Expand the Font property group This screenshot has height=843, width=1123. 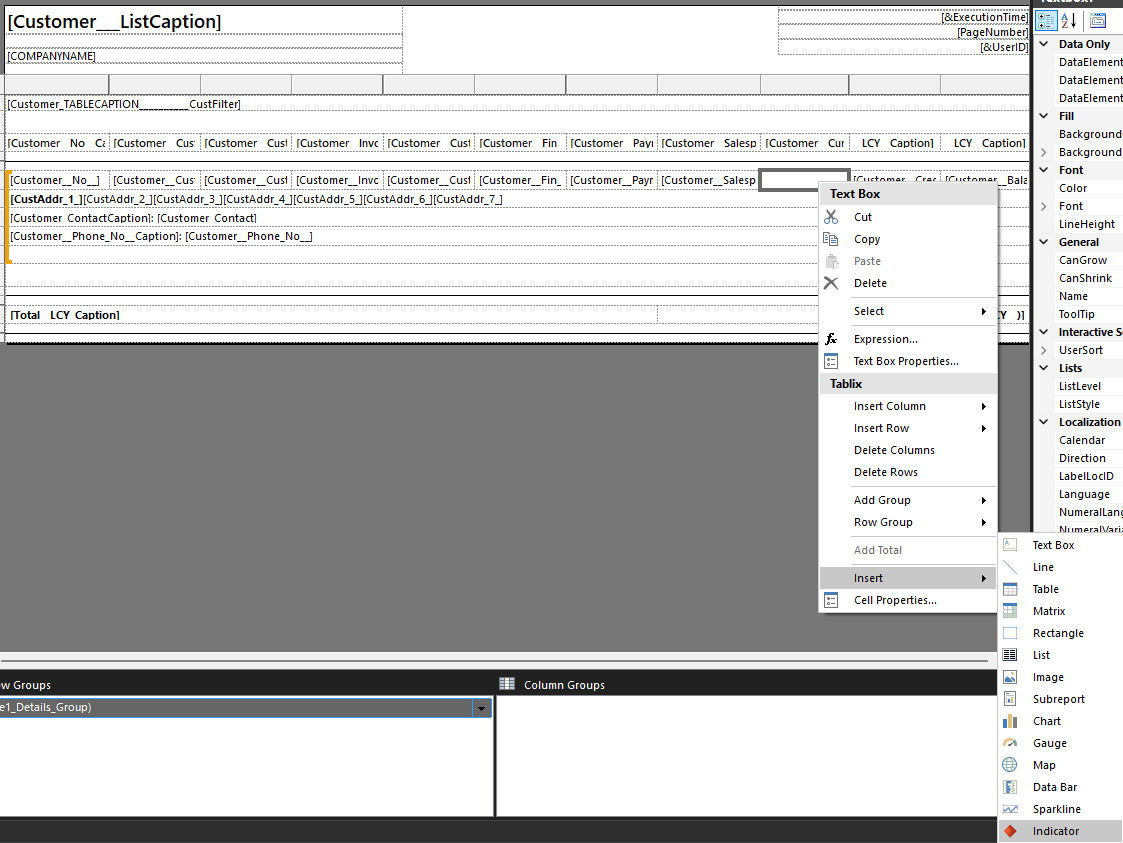pyautogui.click(x=1046, y=169)
